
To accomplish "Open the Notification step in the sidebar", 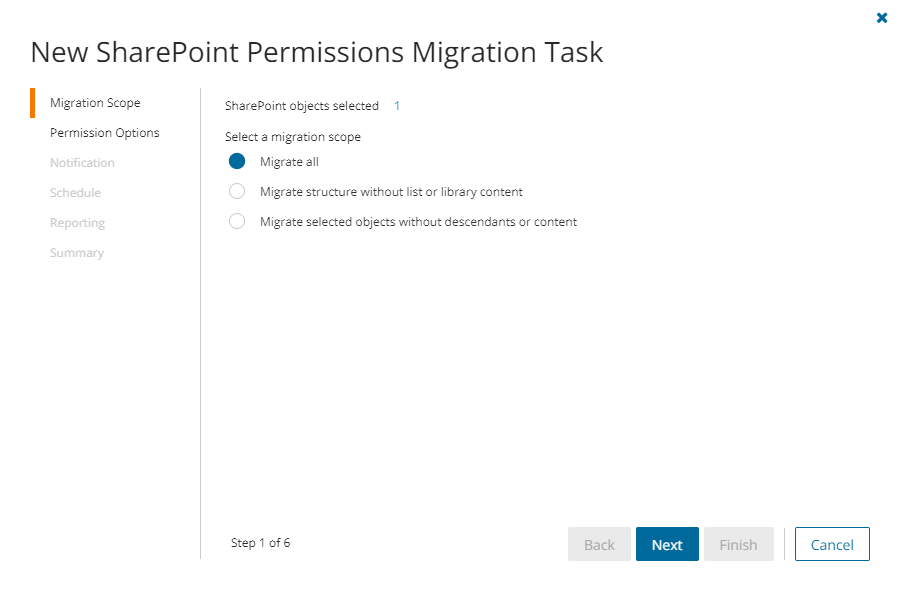I will pyautogui.click(x=82, y=163).
